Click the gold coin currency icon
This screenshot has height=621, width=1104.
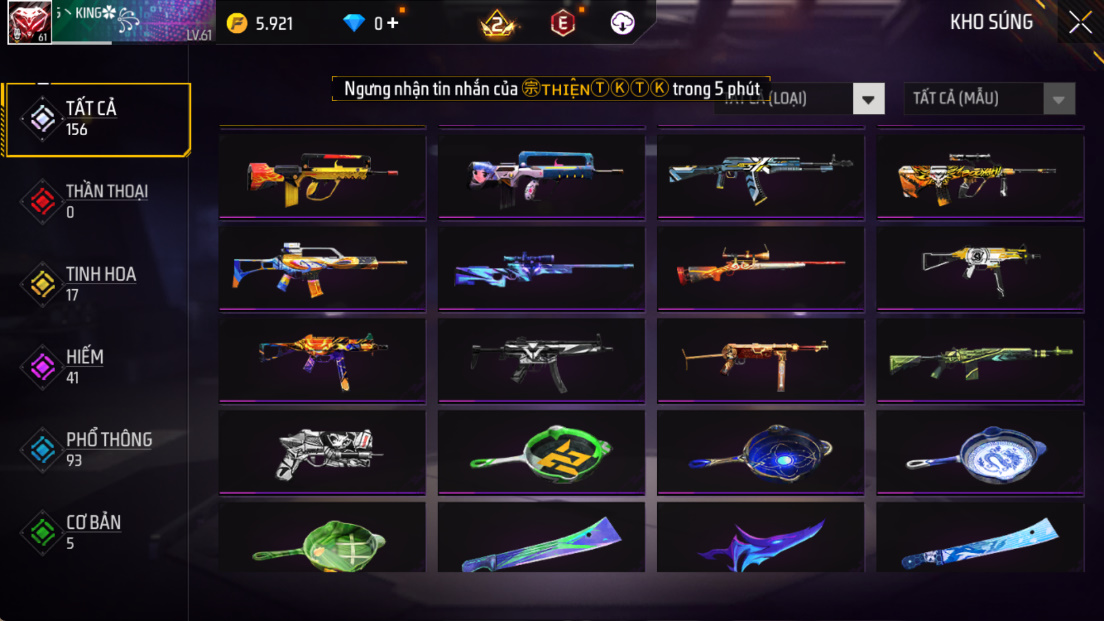237,23
